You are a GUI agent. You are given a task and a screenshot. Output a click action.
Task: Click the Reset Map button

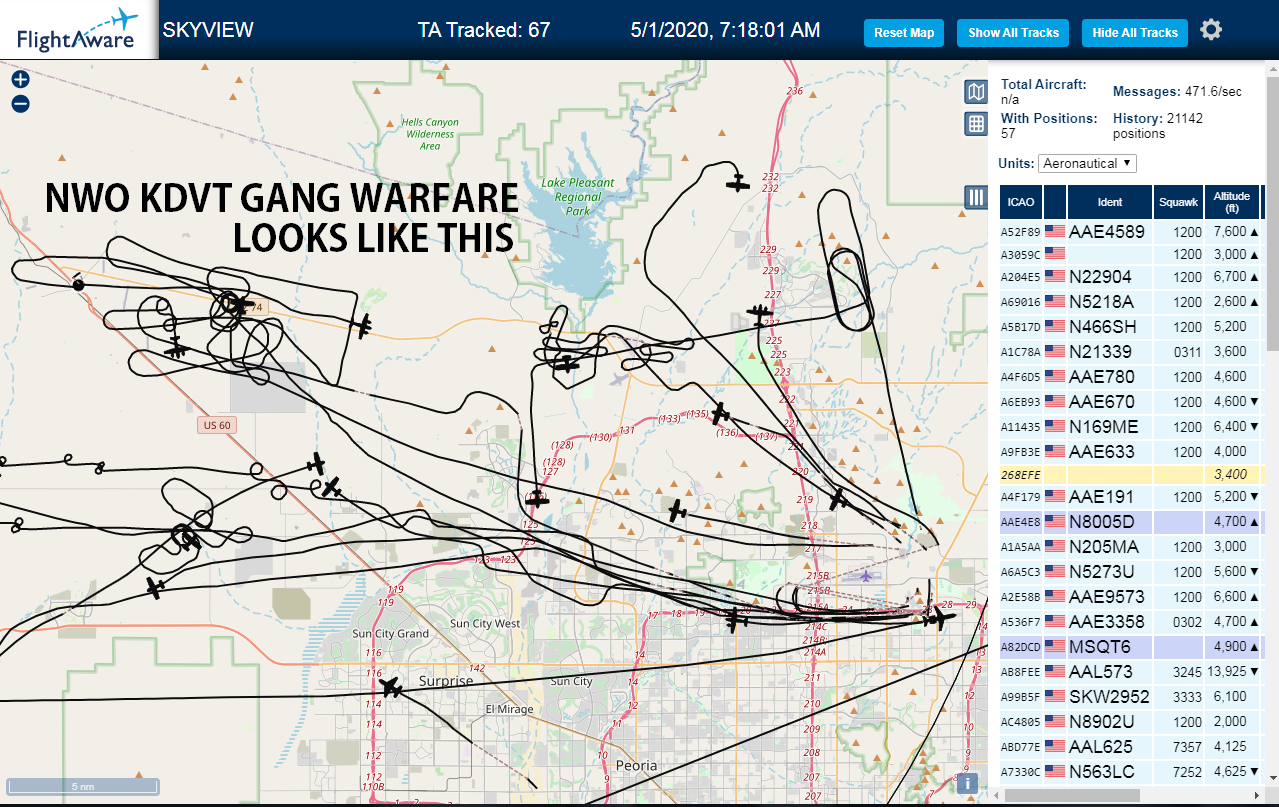pyautogui.click(x=904, y=33)
